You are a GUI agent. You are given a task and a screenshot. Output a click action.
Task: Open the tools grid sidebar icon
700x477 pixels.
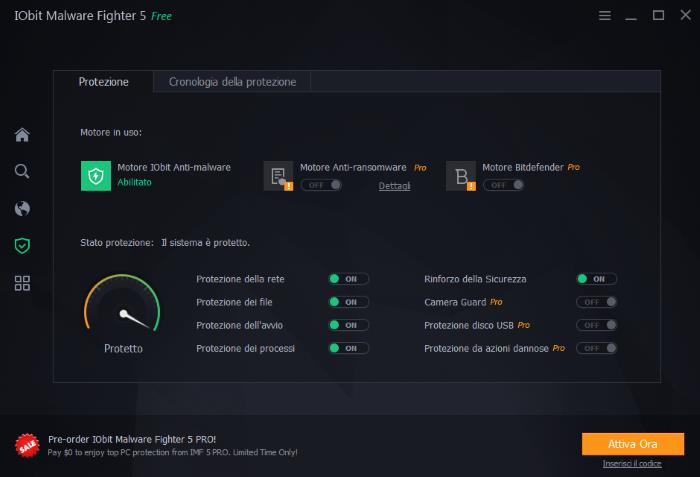(x=22, y=283)
